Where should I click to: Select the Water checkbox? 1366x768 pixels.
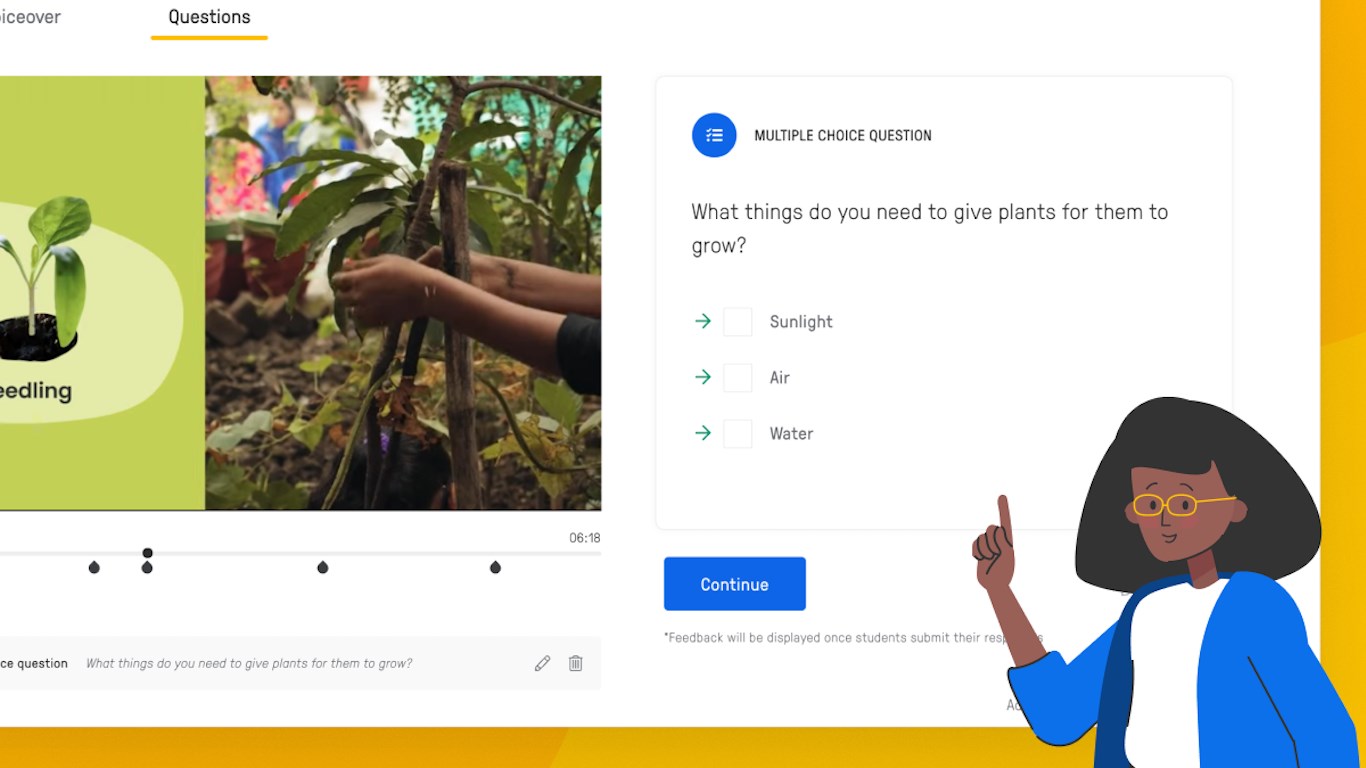tap(738, 434)
